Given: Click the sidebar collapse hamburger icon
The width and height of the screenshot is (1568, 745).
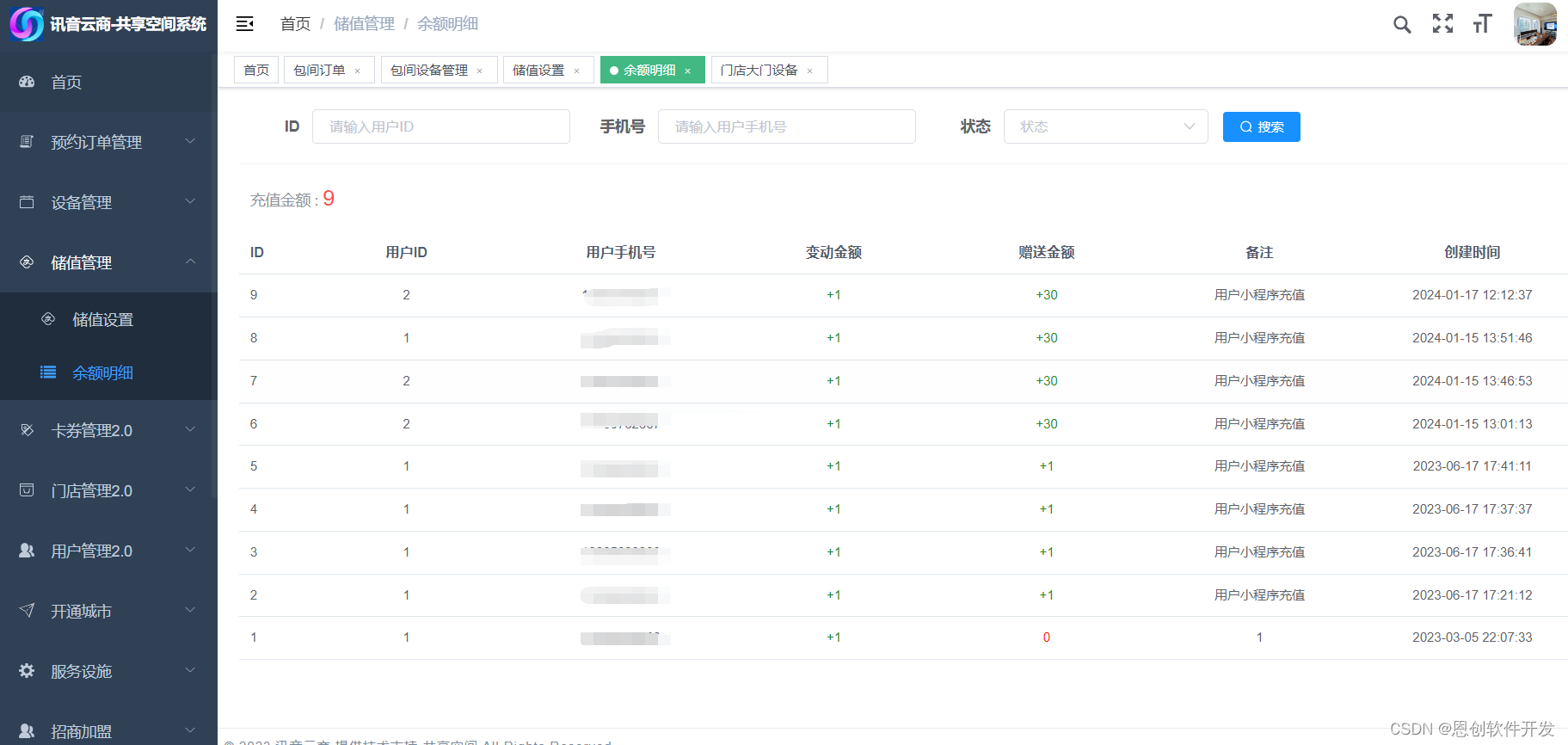Looking at the screenshot, I should click(244, 24).
